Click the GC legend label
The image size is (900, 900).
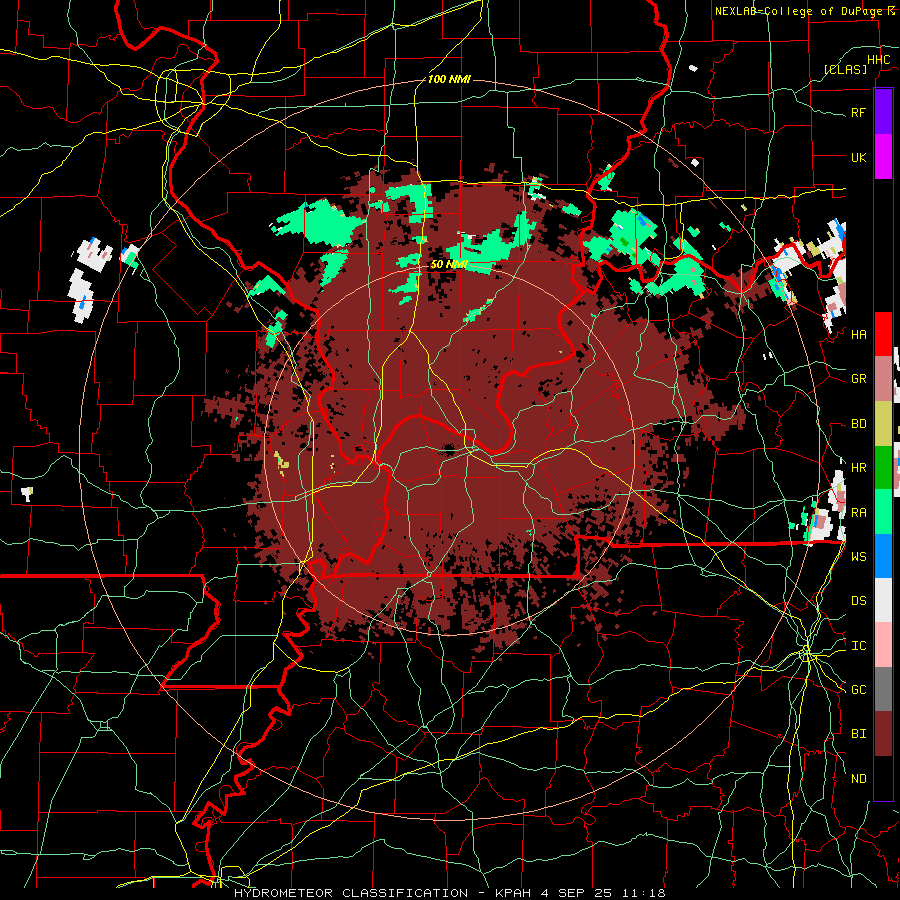(x=858, y=689)
